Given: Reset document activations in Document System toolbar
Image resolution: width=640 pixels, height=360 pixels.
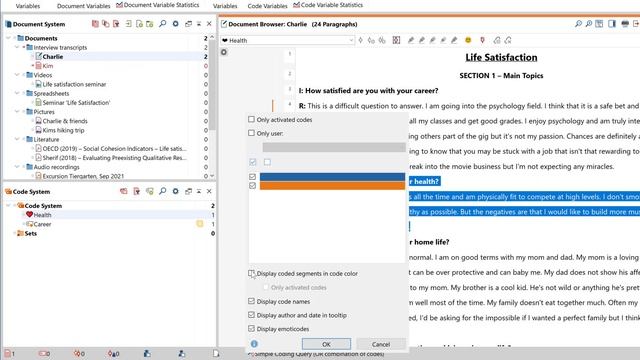Looking at the screenshot, I should [95, 24].
